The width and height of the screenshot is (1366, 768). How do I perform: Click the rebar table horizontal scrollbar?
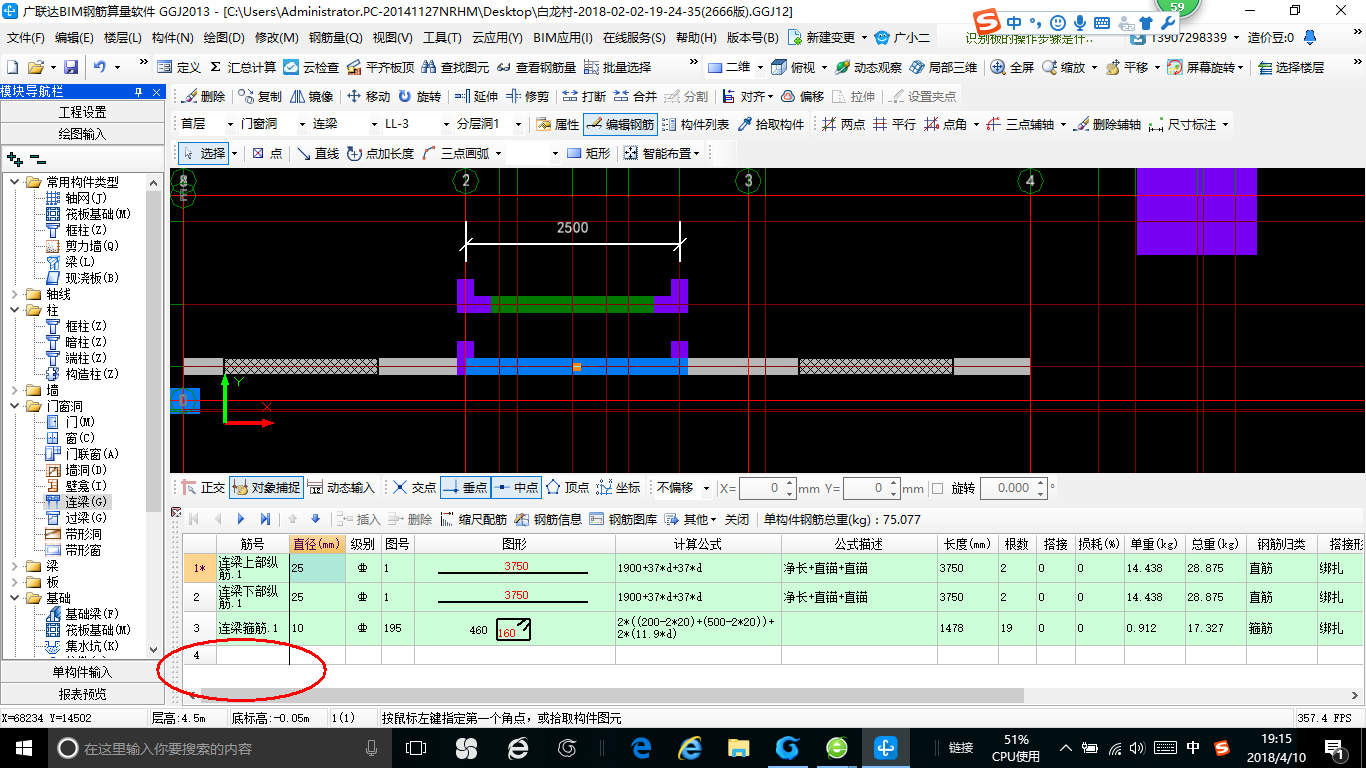[x=612, y=695]
